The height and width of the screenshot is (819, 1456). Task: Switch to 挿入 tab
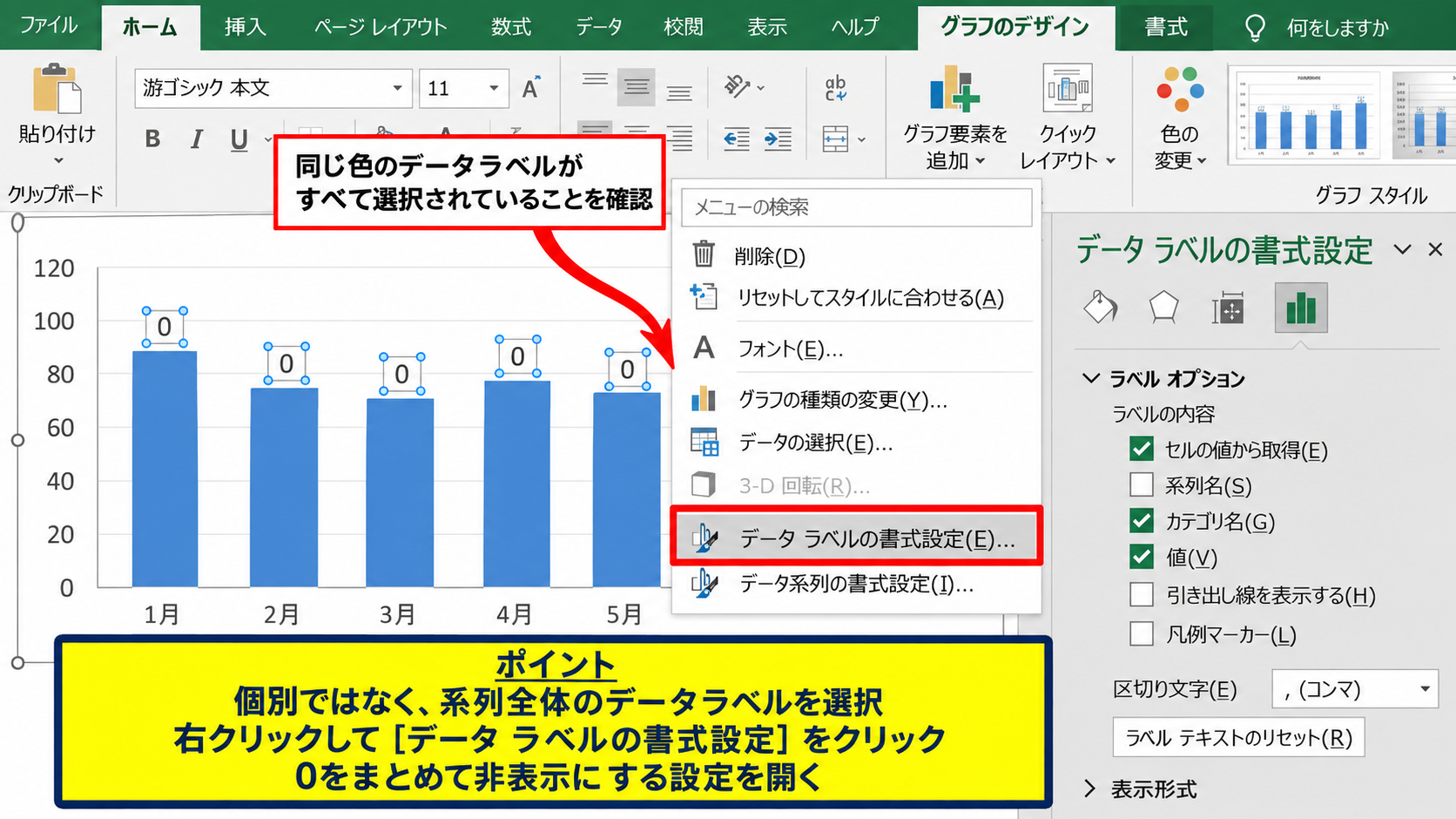pyautogui.click(x=245, y=27)
